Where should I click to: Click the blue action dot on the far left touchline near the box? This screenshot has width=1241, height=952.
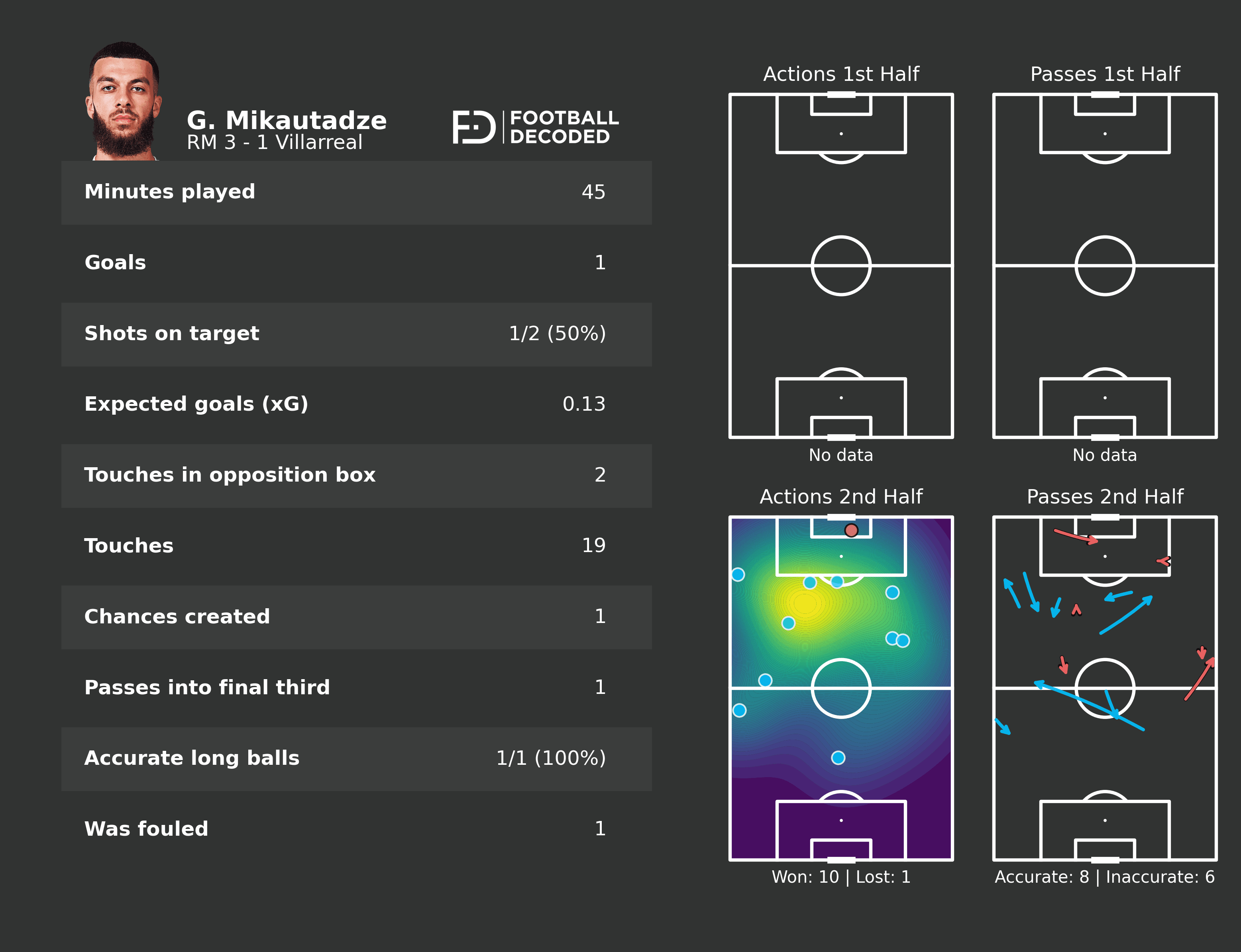tap(738, 575)
